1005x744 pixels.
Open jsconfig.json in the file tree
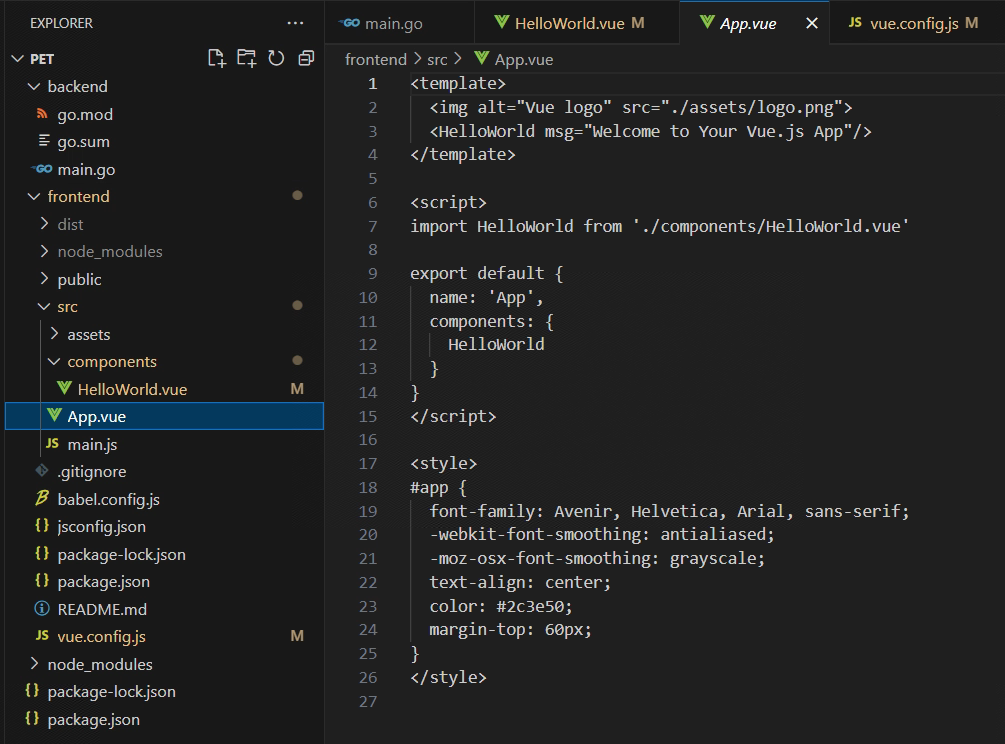pyautogui.click(x=164, y=526)
